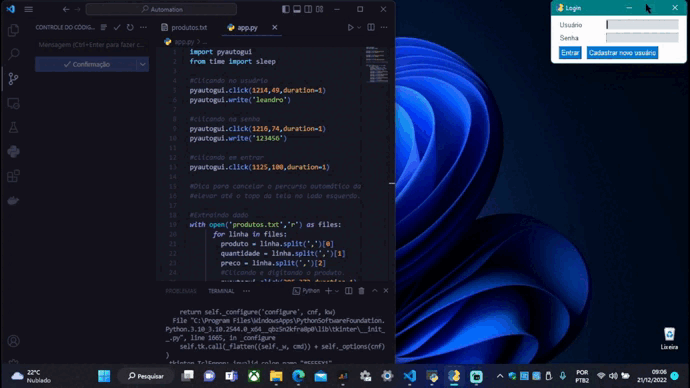Open the Windows Start menu

tap(104, 376)
